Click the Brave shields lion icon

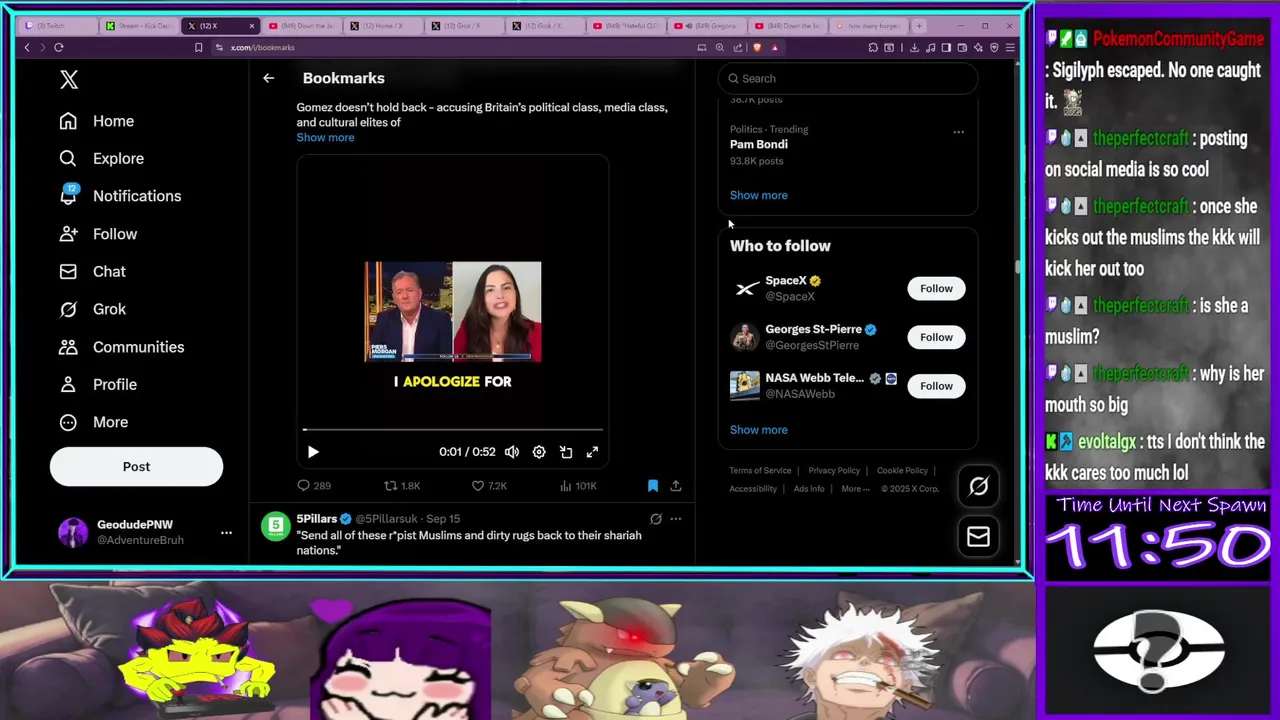click(757, 47)
